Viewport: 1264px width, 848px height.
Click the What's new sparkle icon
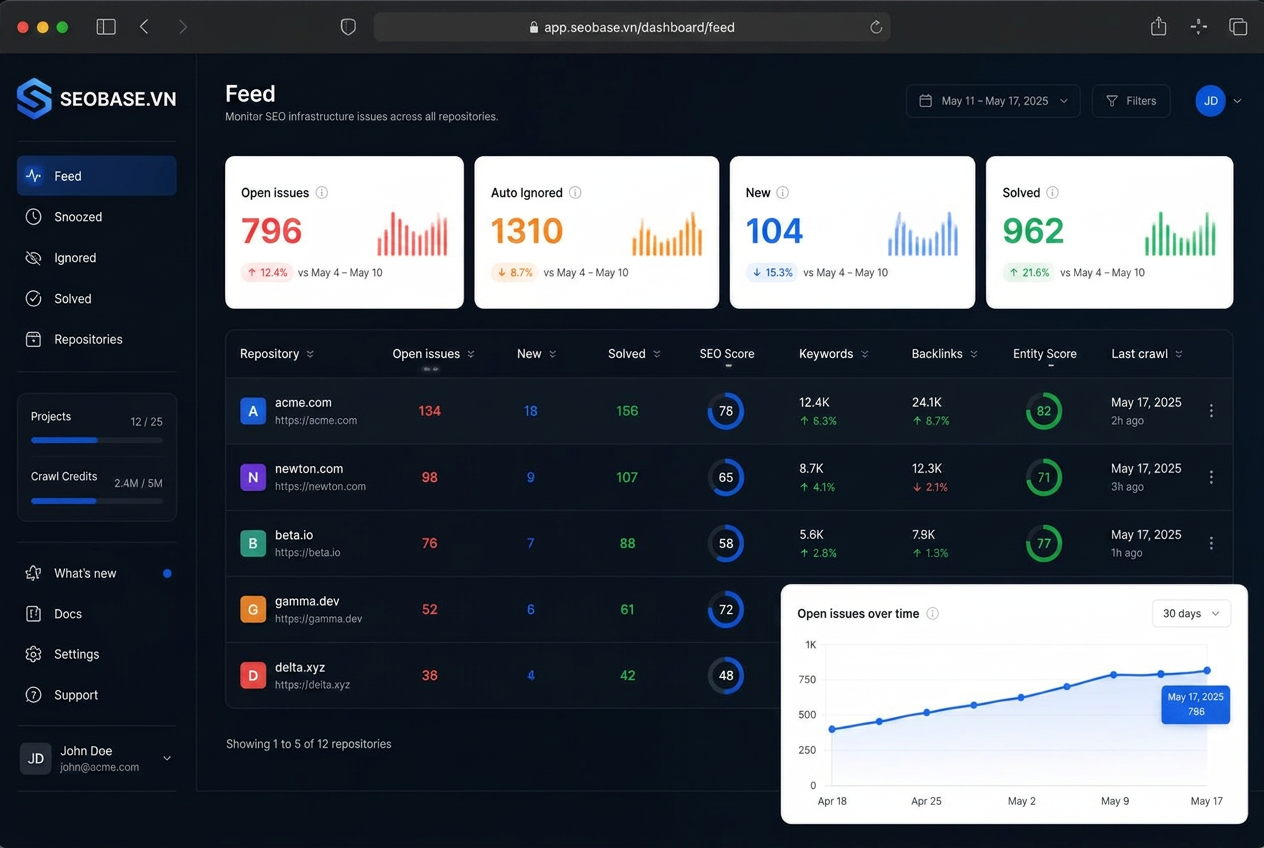coord(33,573)
